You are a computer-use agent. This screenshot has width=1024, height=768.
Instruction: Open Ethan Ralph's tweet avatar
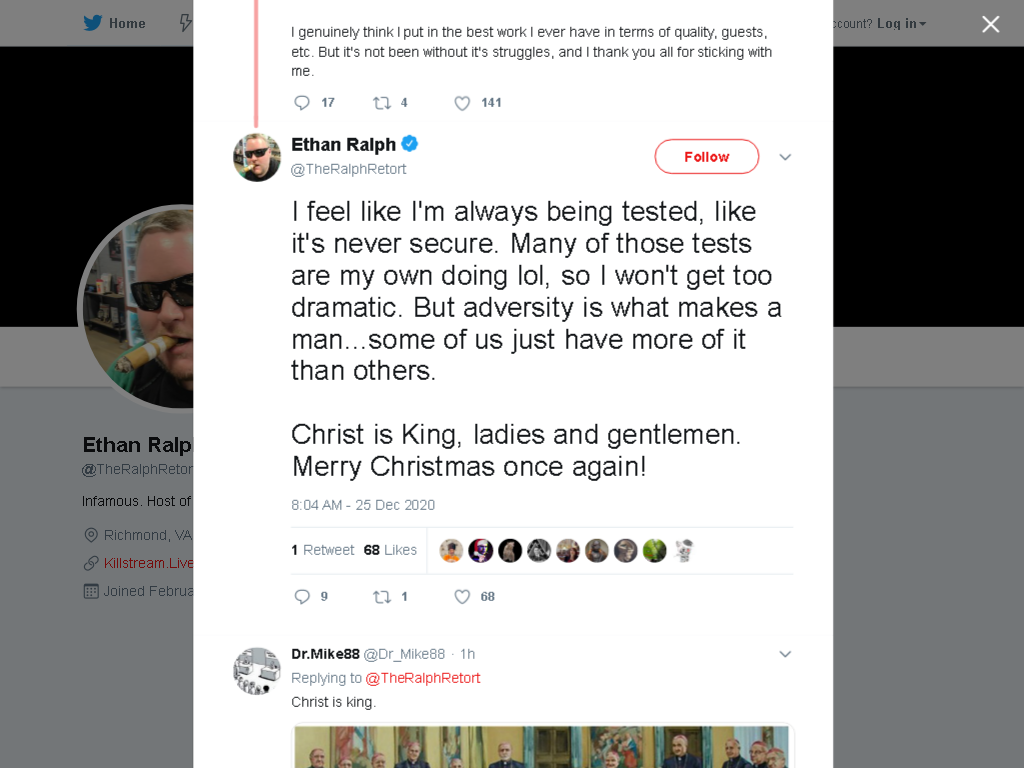pyautogui.click(x=257, y=157)
